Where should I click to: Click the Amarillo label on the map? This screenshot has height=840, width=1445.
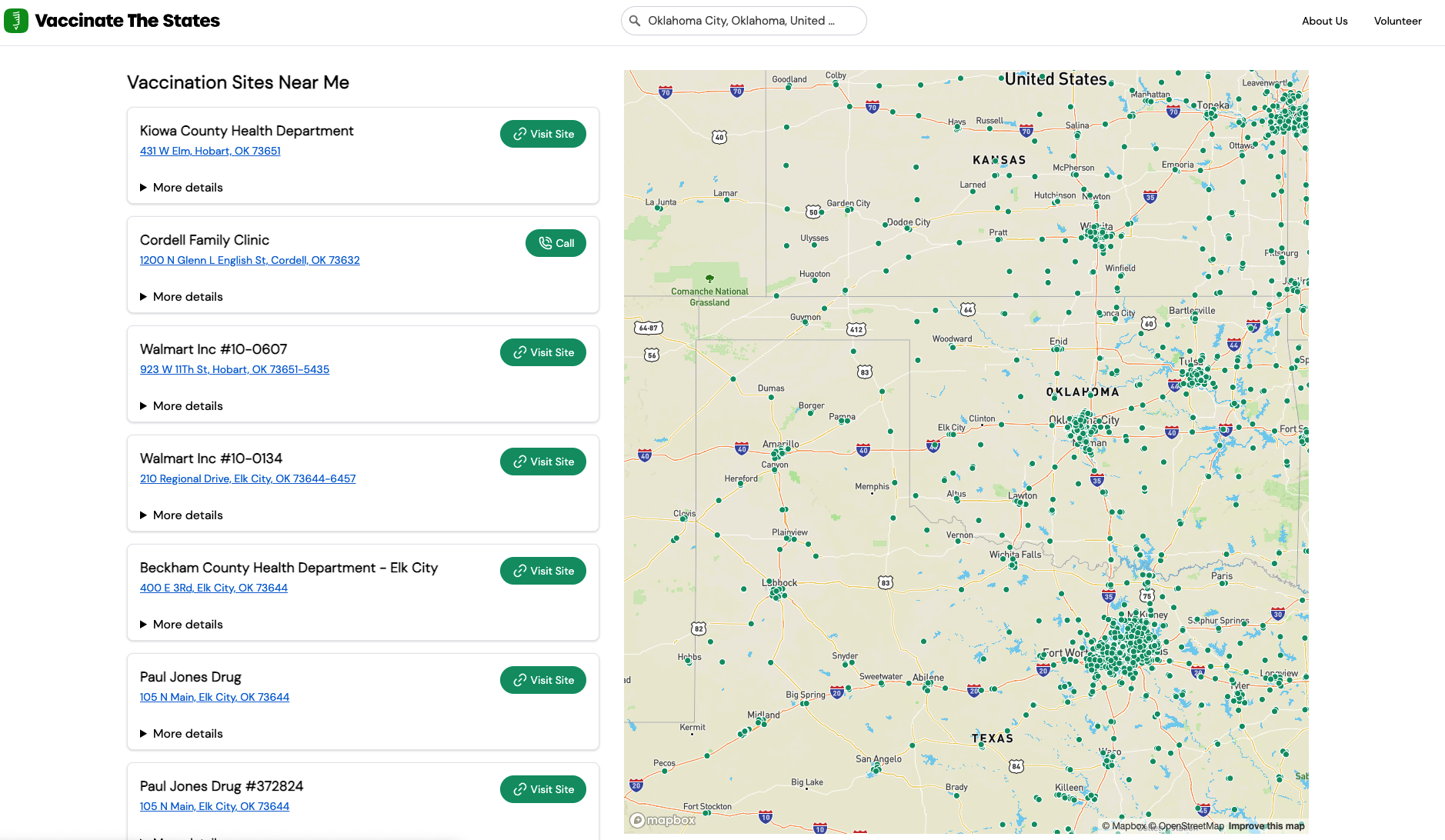pyautogui.click(x=780, y=444)
